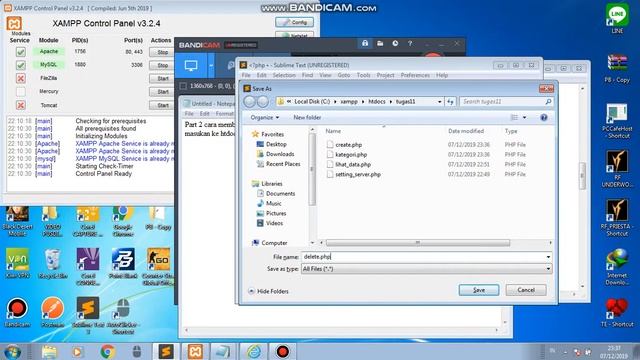Screen dimensions: 640x360
Task: Stop the Apache module in XAMPP
Action: tap(162, 52)
